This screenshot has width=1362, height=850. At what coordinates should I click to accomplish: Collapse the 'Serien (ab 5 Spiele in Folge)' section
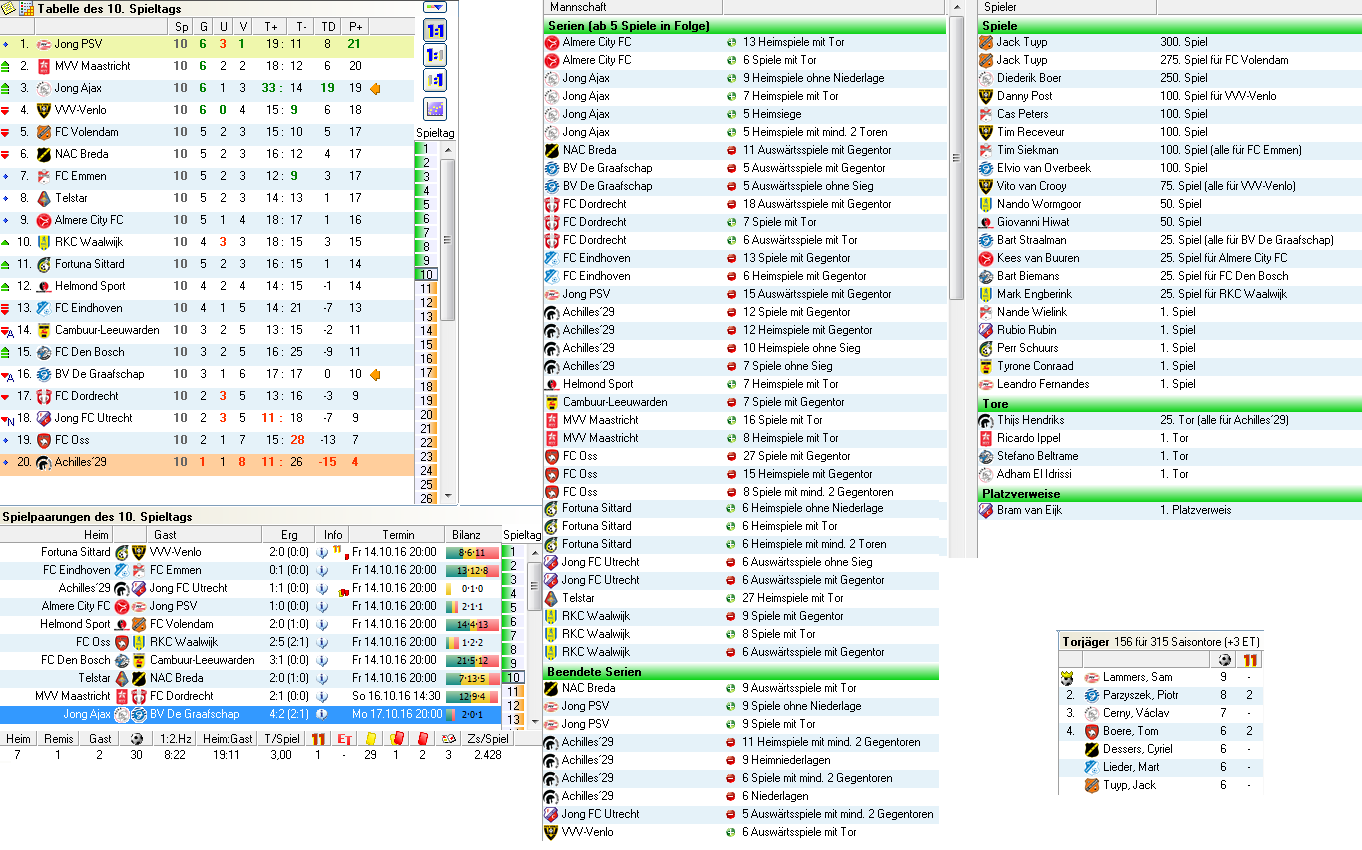744,25
